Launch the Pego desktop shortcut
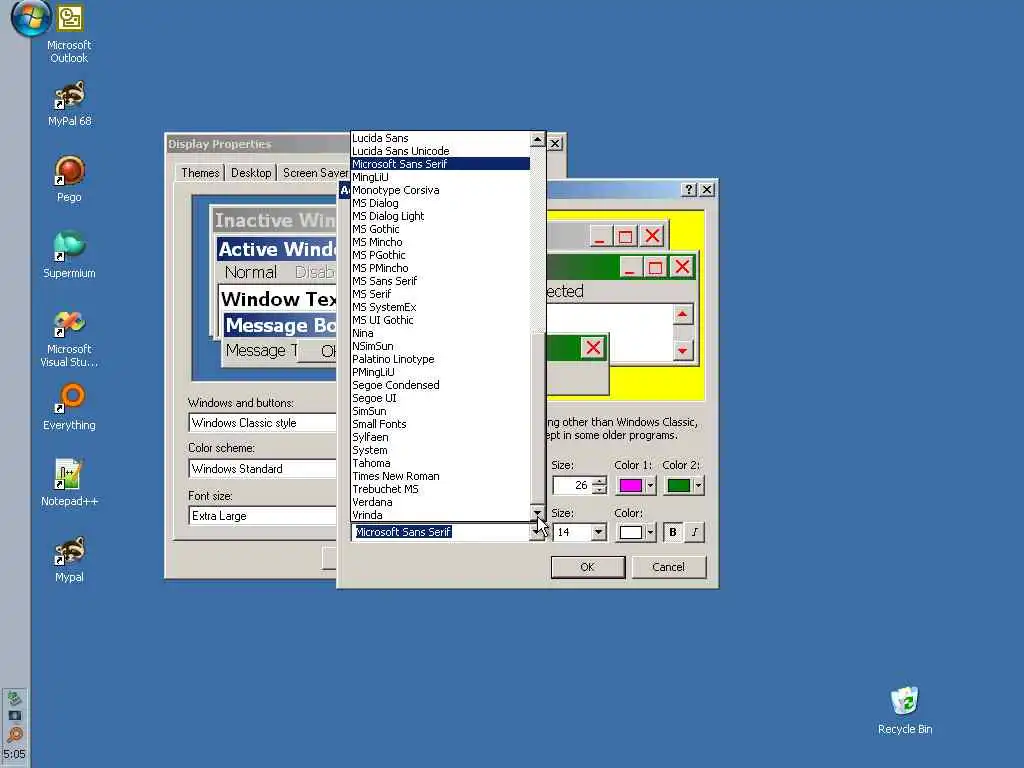 click(x=69, y=179)
